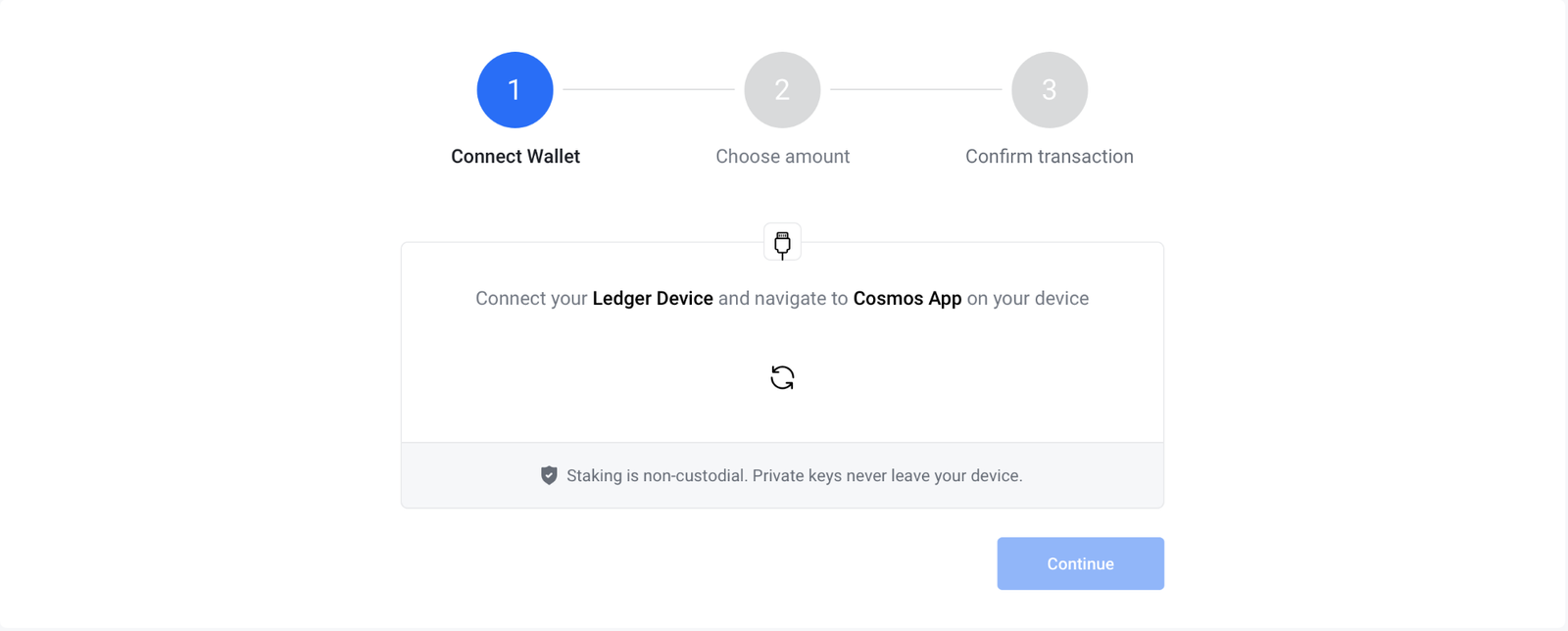Image resolution: width=1568 pixels, height=631 pixels.
Task: Click the bold Ledger Device text
Action: click(653, 298)
